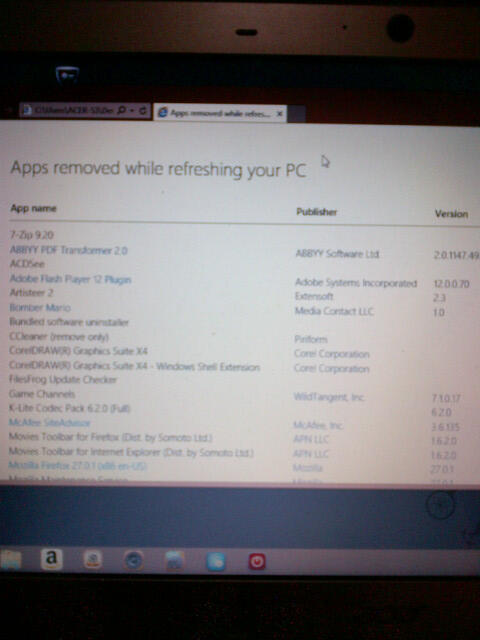Click 'K-Lite Codec Pack 6.2.0 (Full)' entry

(x=69, y=408)
